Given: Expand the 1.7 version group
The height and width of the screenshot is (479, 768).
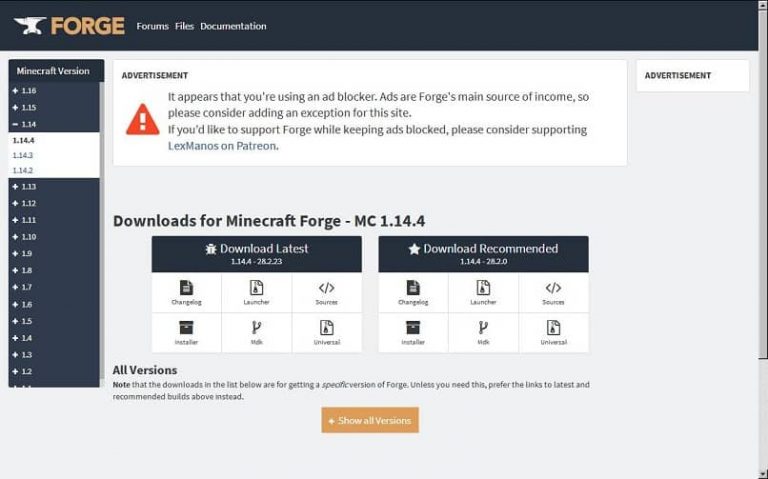Looking at the screenshot, I should click(28, 287).
